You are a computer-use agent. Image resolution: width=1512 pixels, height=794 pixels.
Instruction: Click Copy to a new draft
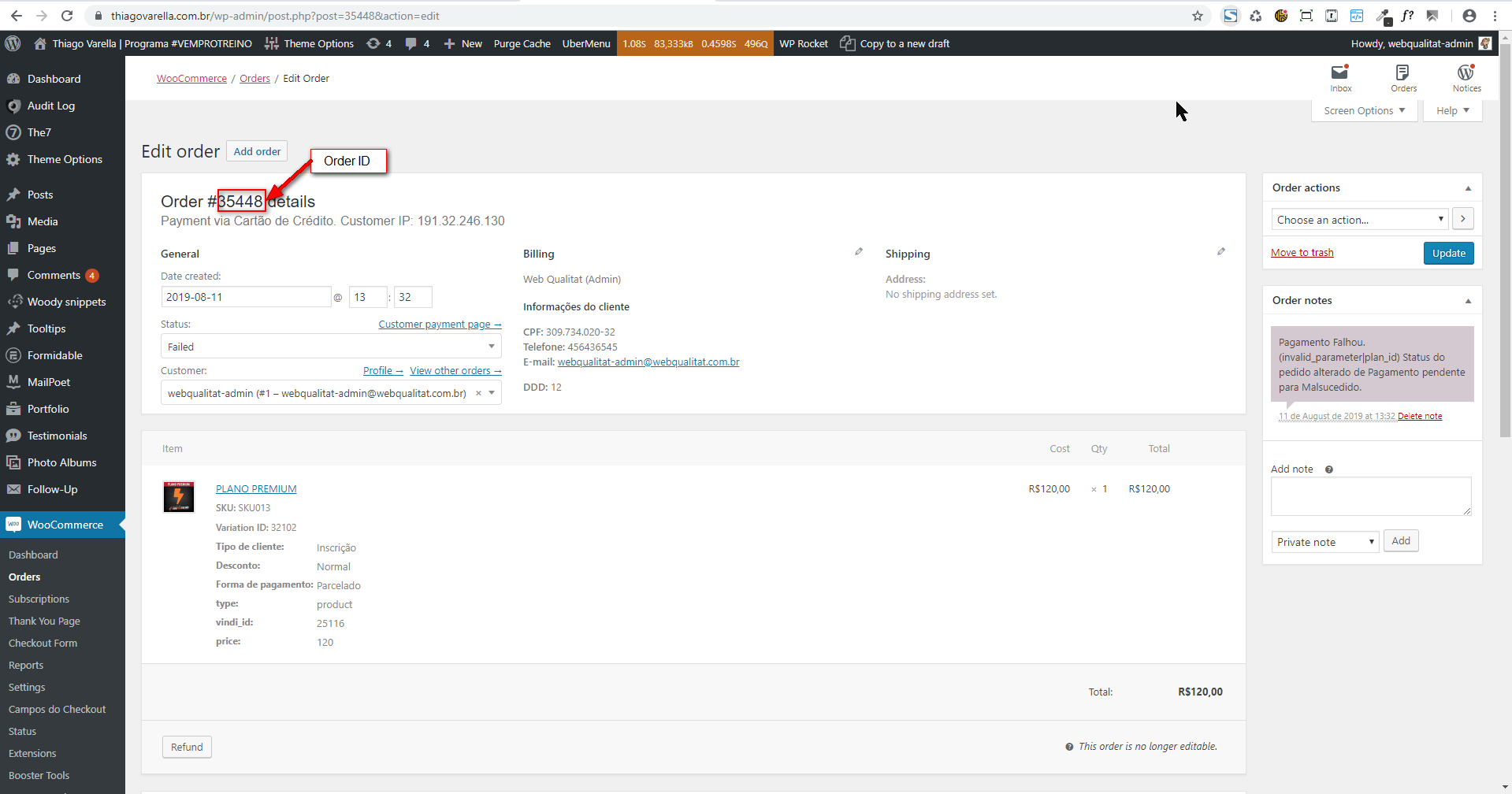[895, 43]
